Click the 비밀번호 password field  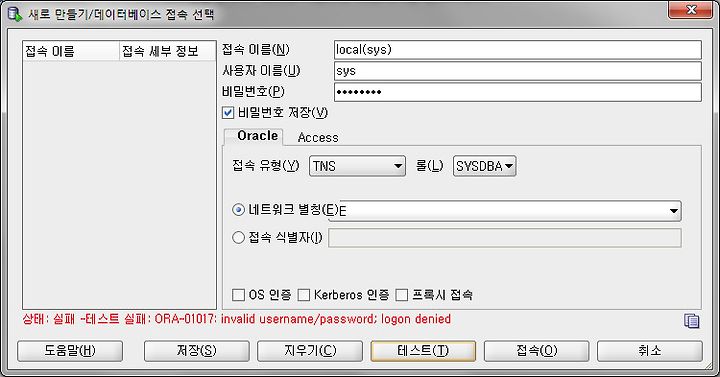pos(518,92)
